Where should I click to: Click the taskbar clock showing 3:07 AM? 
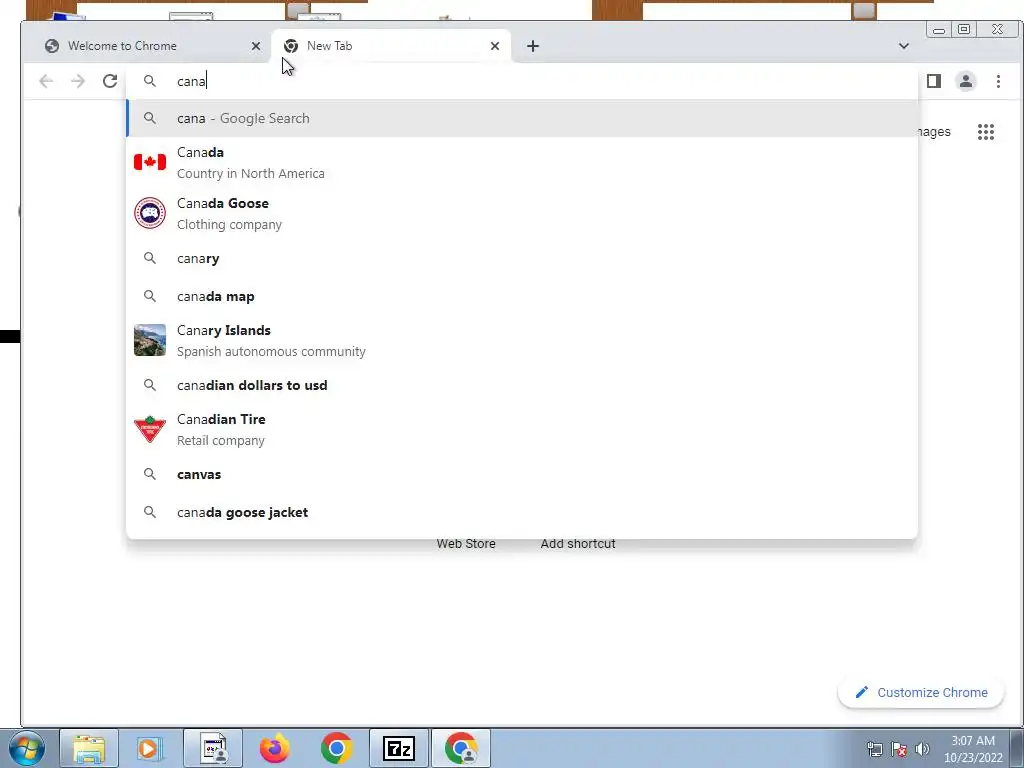(x=973, y=749)
